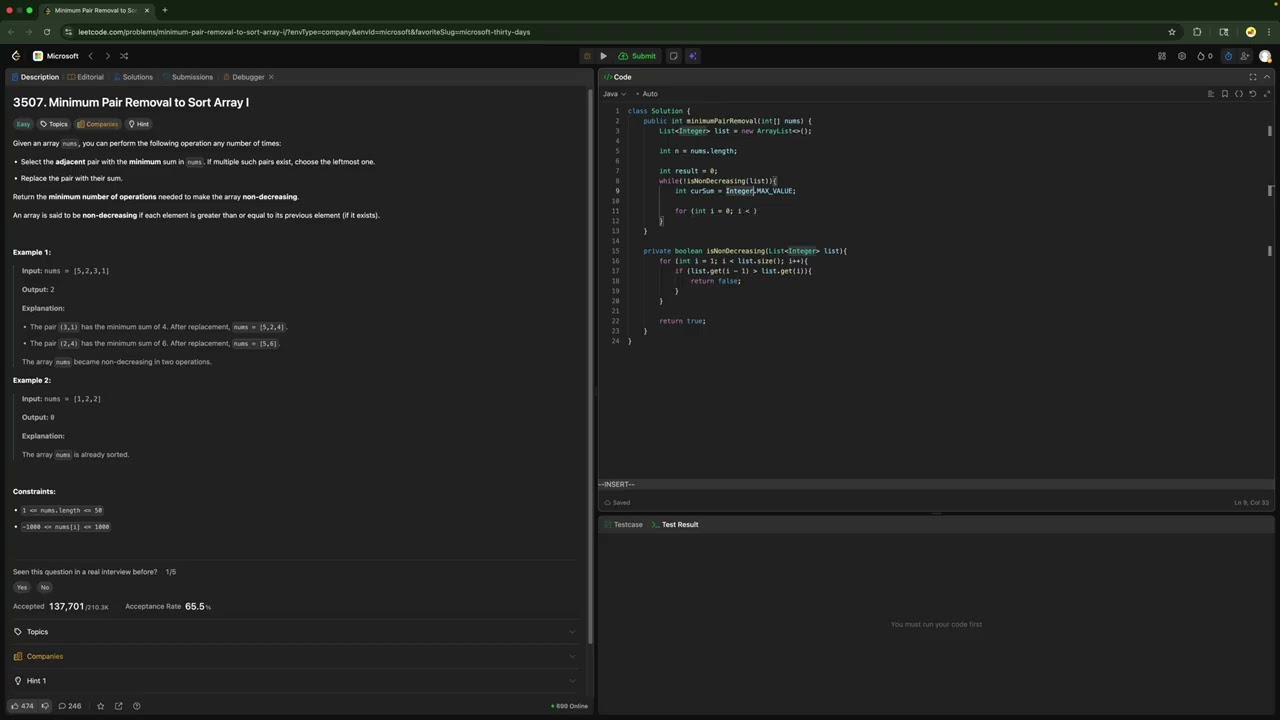Open Chrome three-dot menu
Viewport: 1280px width, 720px height.
[x=1269, y=32]
